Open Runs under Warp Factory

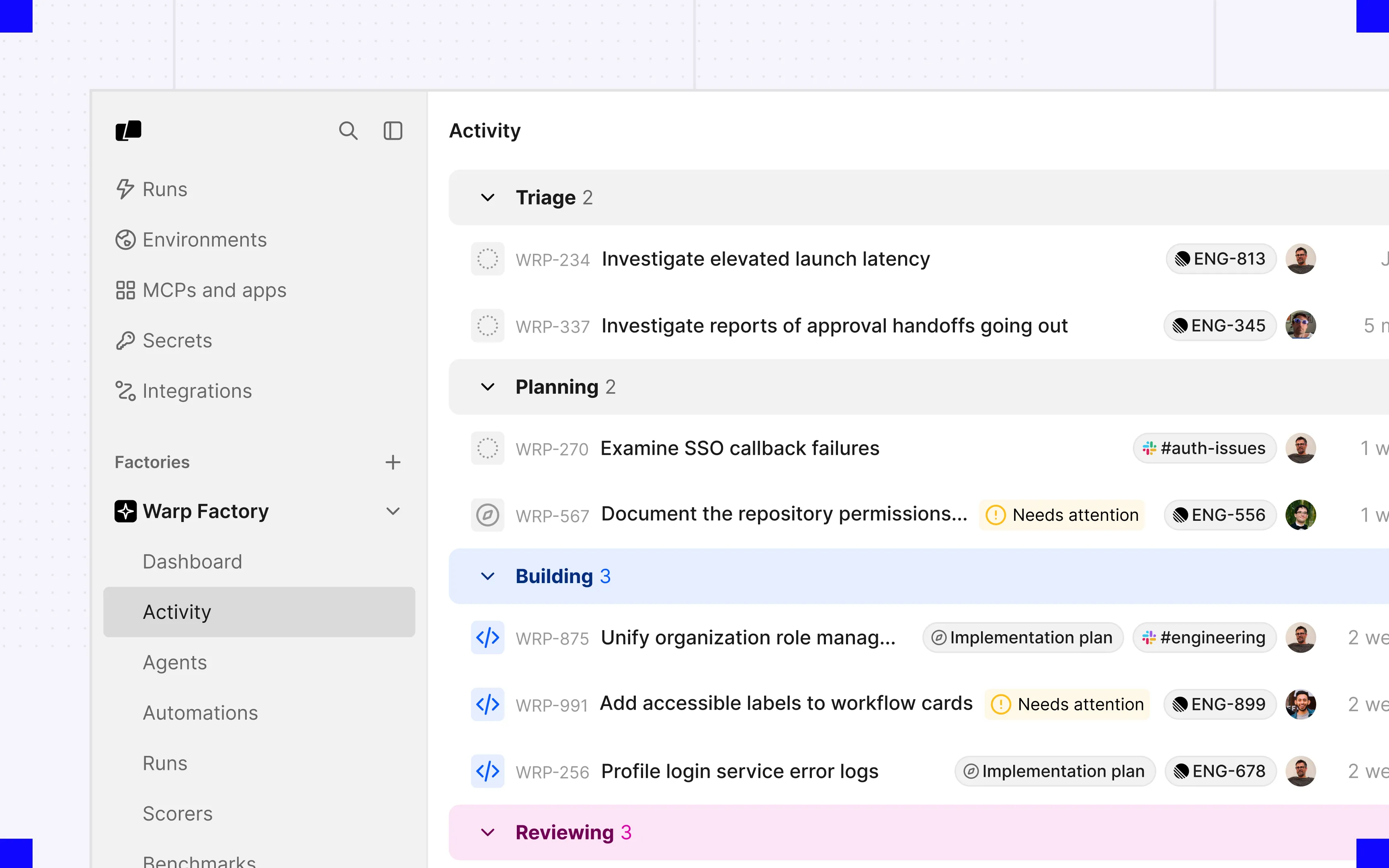[x=165, y=764]
